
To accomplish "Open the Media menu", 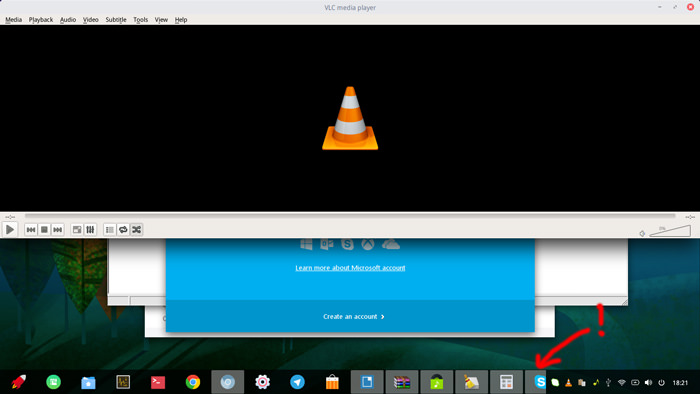I will pyautogui.click(x=13, y=20).
